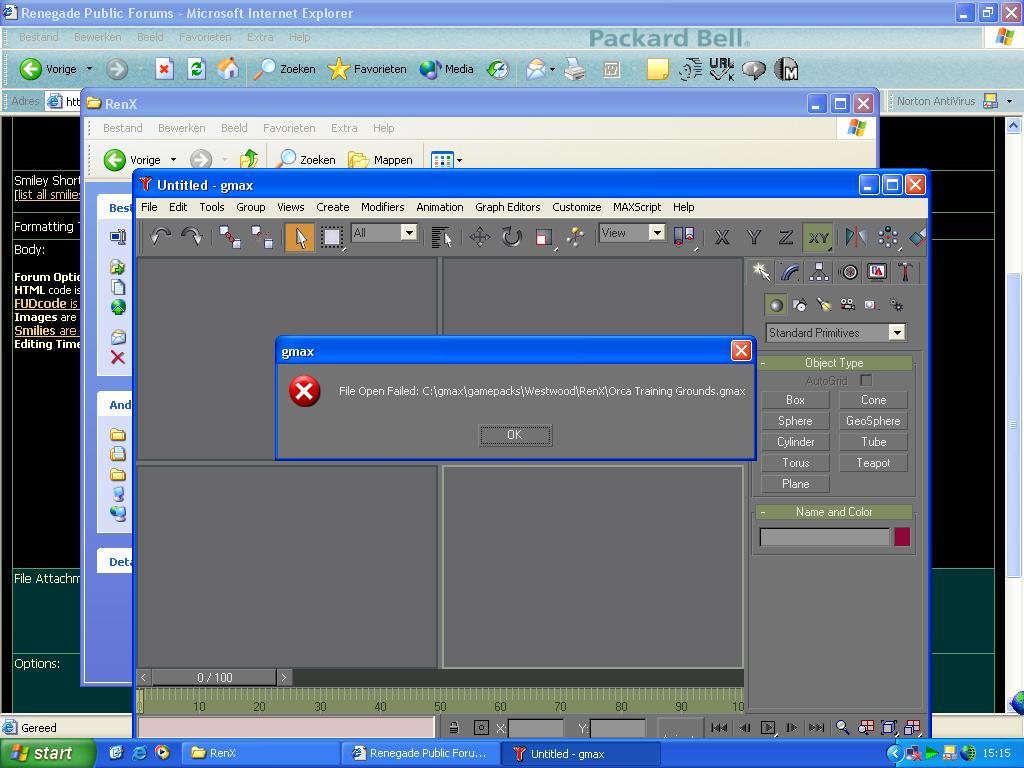
Task: Switch to Lights category in Create panel
Action: coord(823,305)
